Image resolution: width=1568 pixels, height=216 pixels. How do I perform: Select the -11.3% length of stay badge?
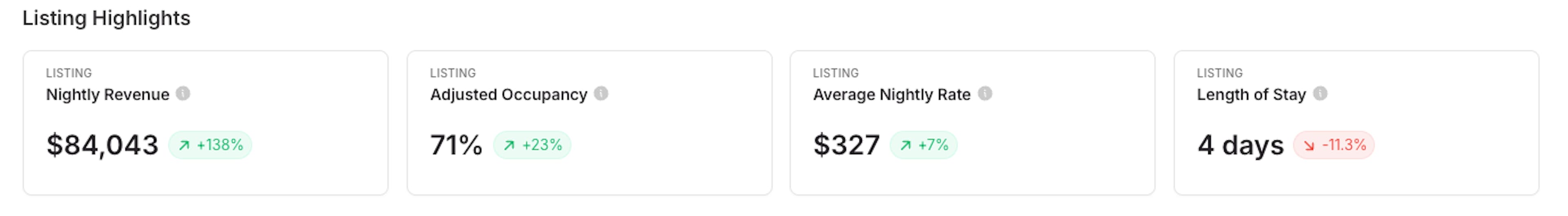pos(1334,145)
